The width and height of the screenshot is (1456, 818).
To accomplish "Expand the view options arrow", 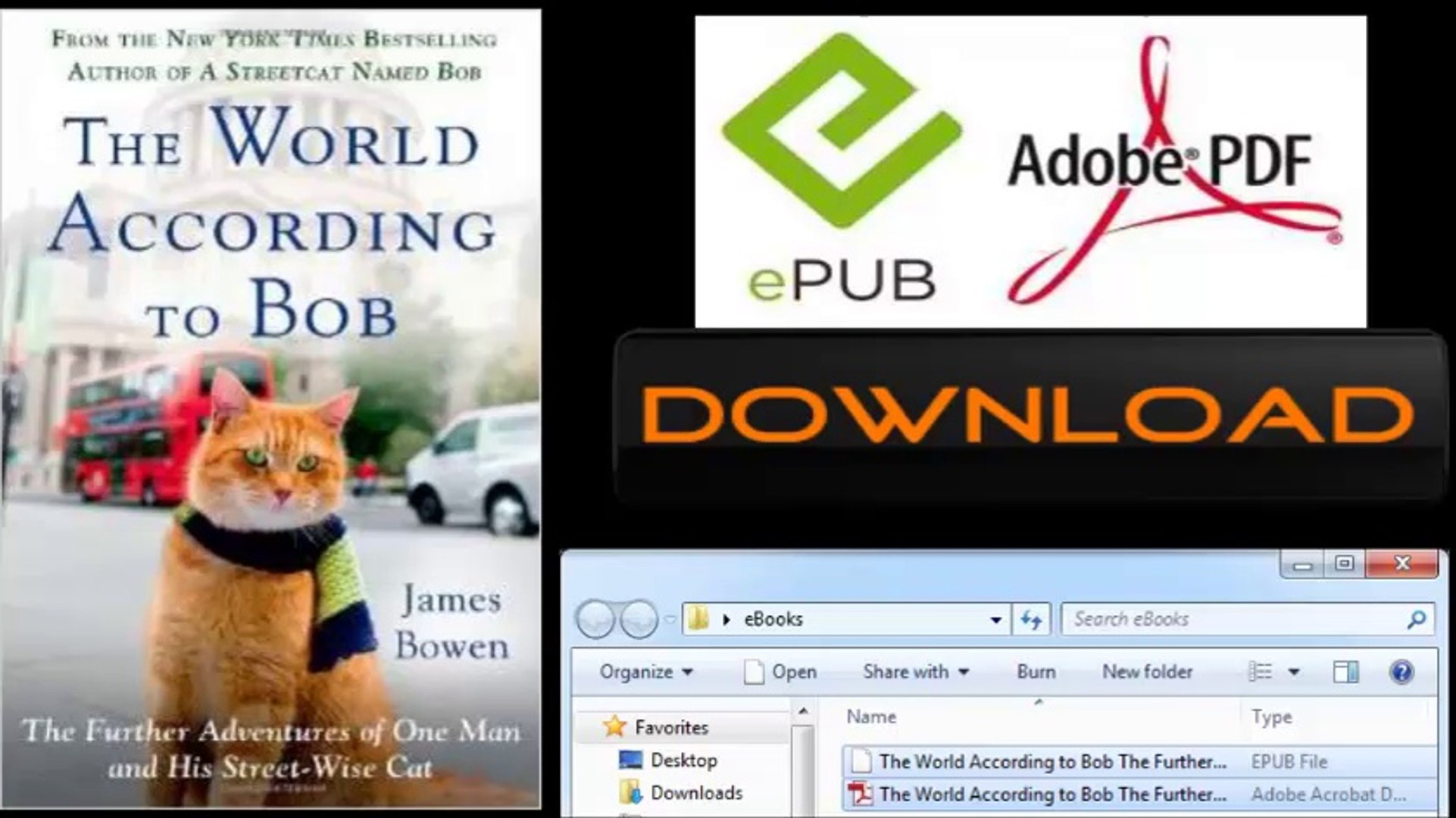I will click(x=1294, y=672).
